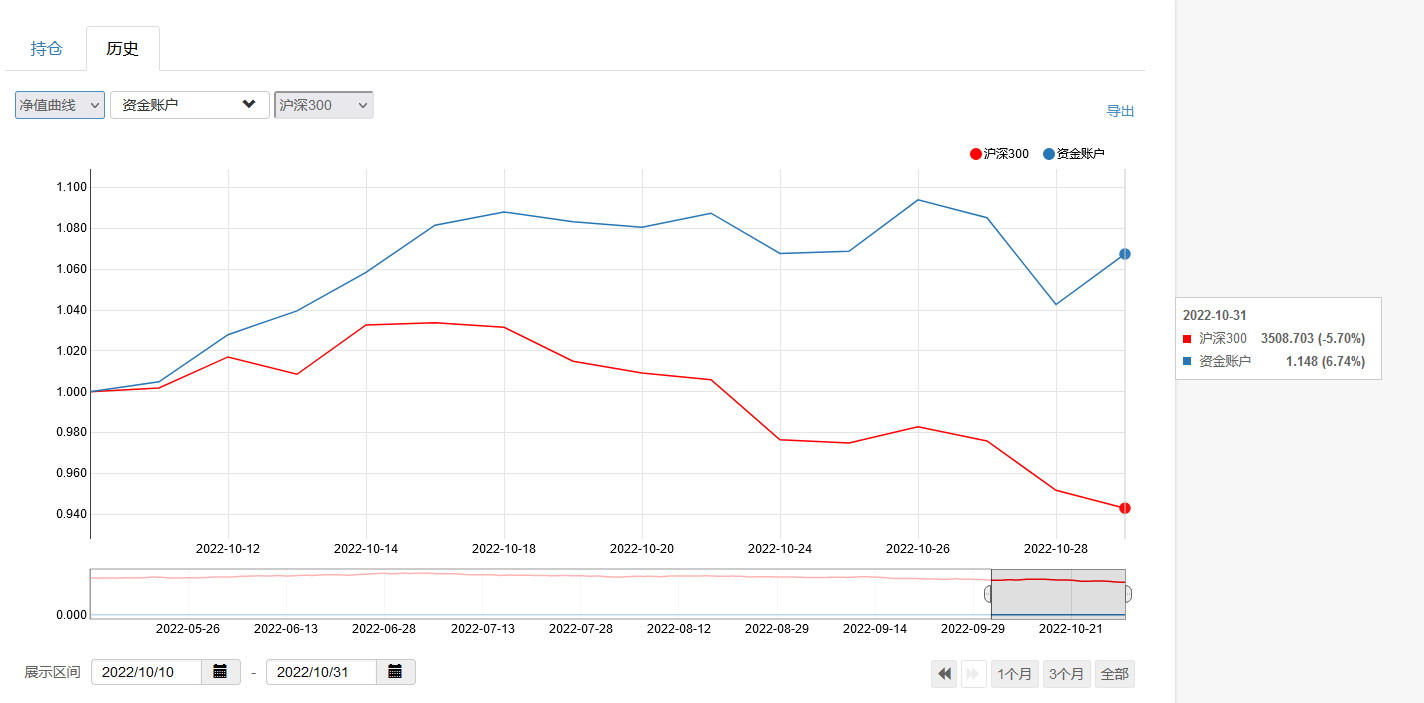
Task: Expand the 净值曲线 dropdown
Action: pyautogui.click(x=60, y=105)
